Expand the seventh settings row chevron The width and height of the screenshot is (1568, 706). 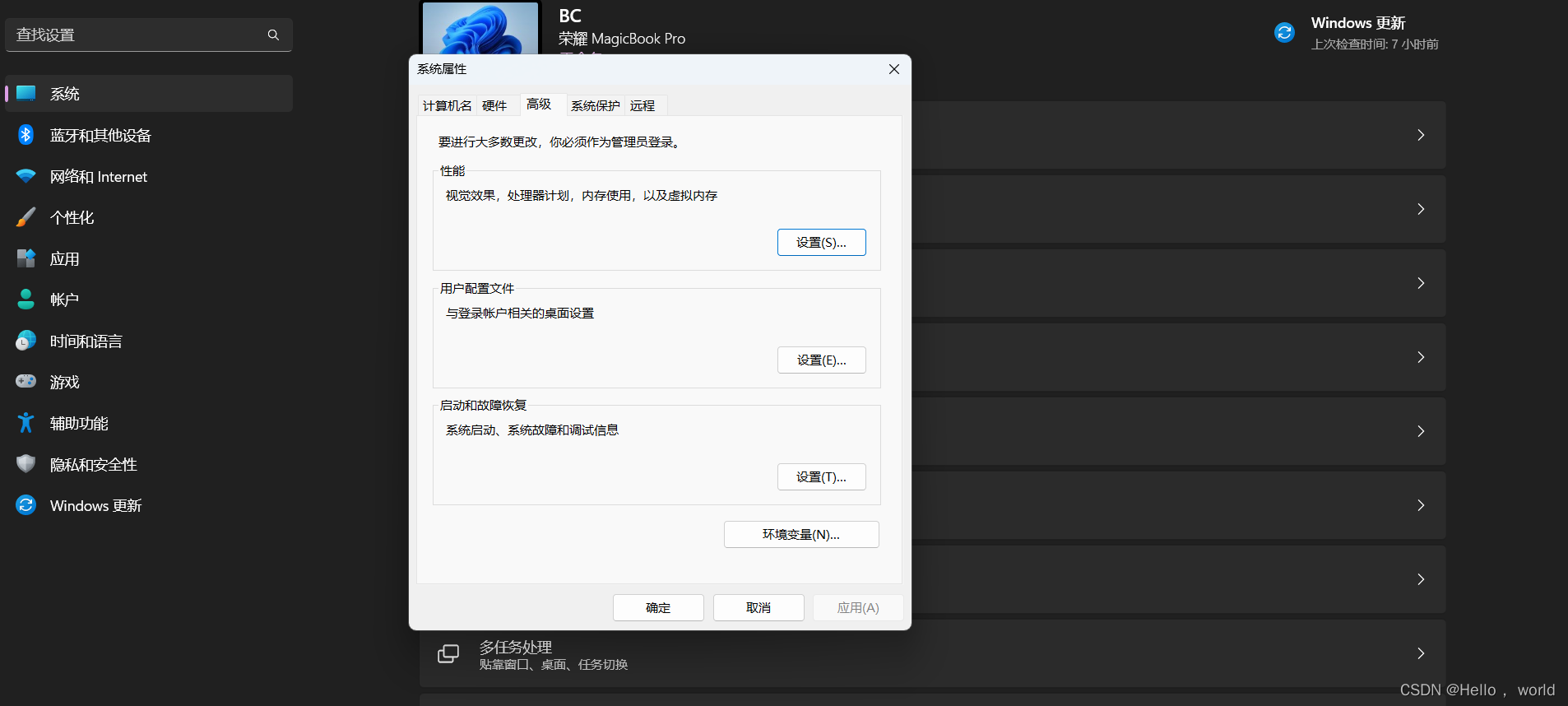(1421, 579)
